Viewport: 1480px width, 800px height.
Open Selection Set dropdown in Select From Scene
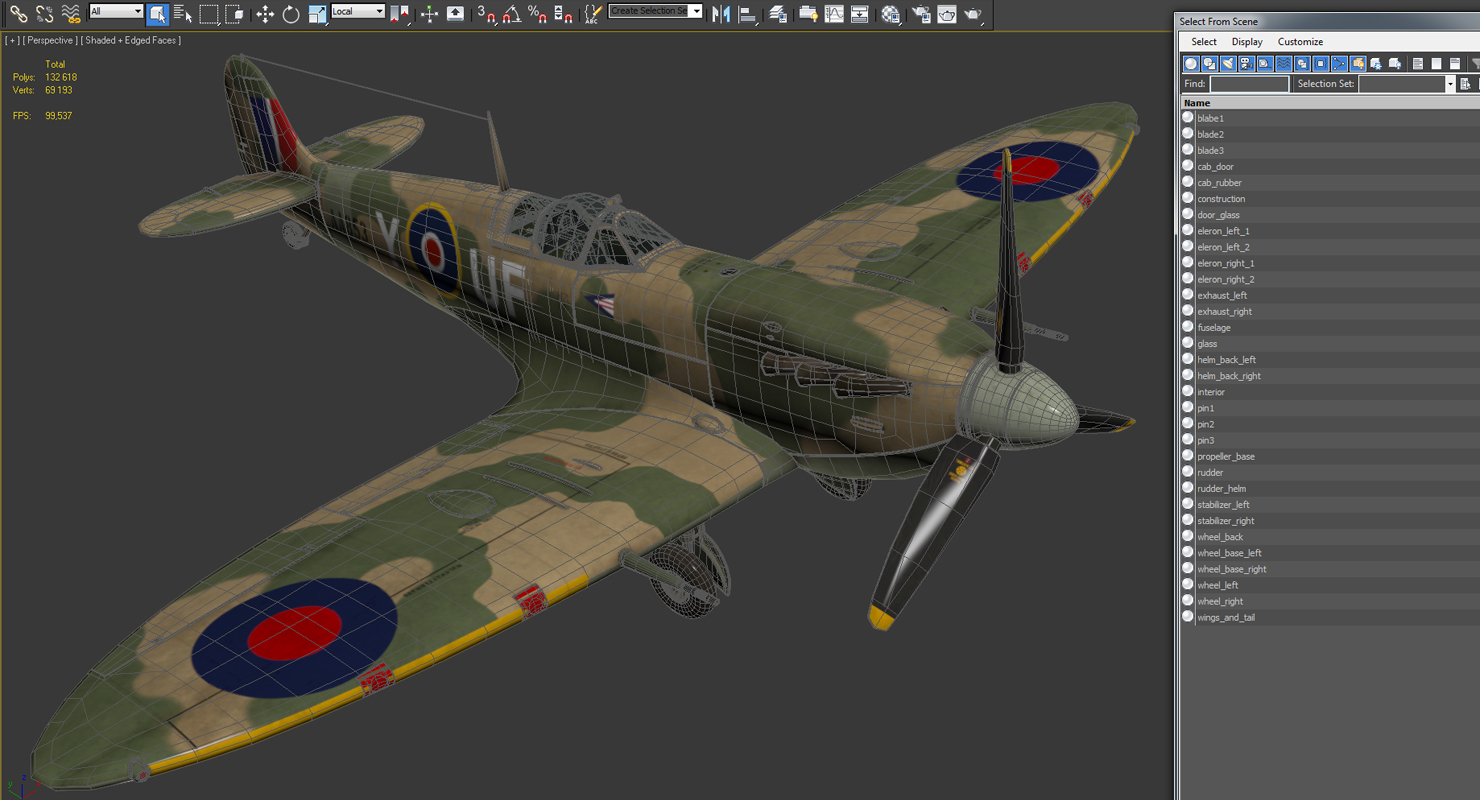(1406, 84)
